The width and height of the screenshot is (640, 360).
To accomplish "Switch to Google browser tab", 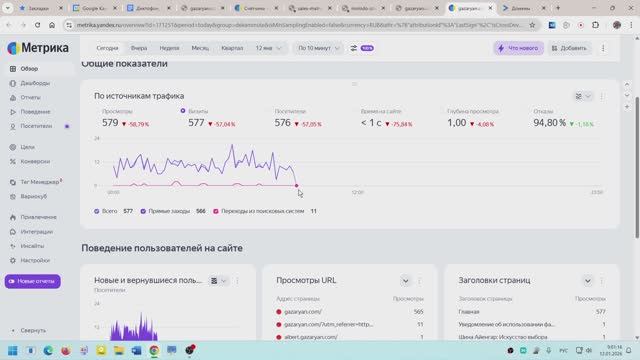I will [x=94, y=8].
